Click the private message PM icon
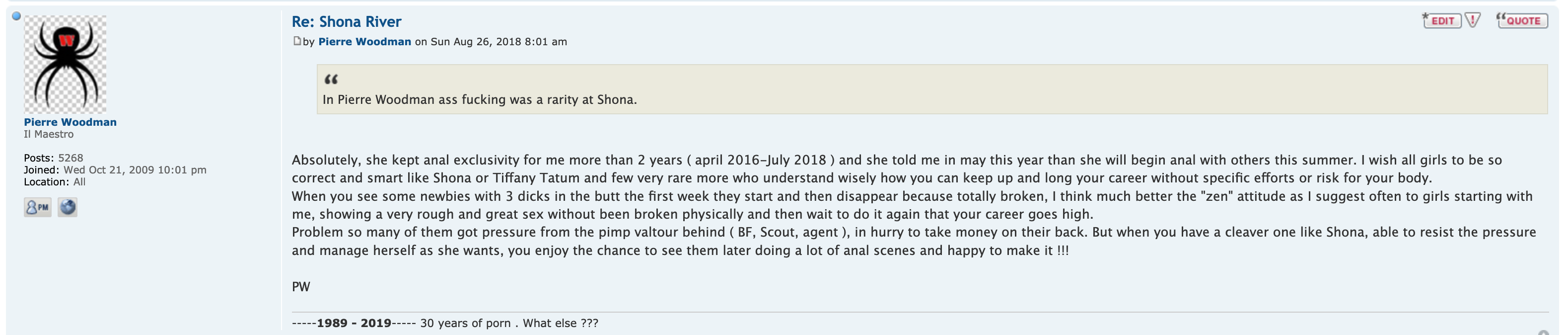 (x=37, y=208)
